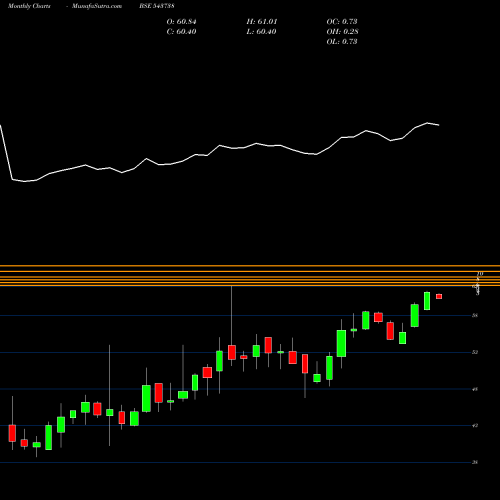Click the "BSE 543738" symbol text
The width and height of the screenshot is (500, 500).
point(157,6)
